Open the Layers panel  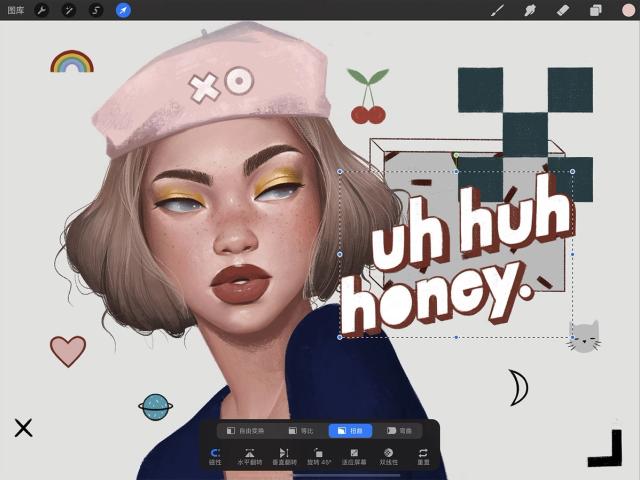[596, 10]
